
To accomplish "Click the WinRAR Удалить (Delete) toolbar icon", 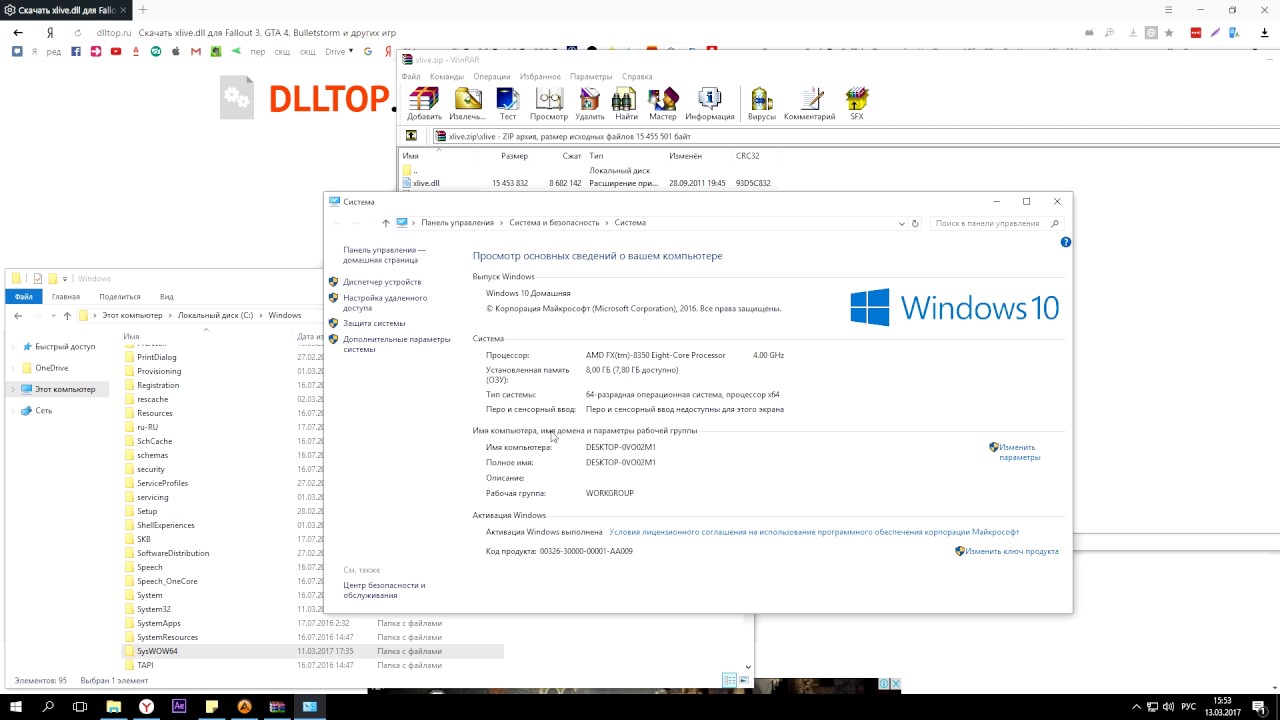I will click(590, 104).
